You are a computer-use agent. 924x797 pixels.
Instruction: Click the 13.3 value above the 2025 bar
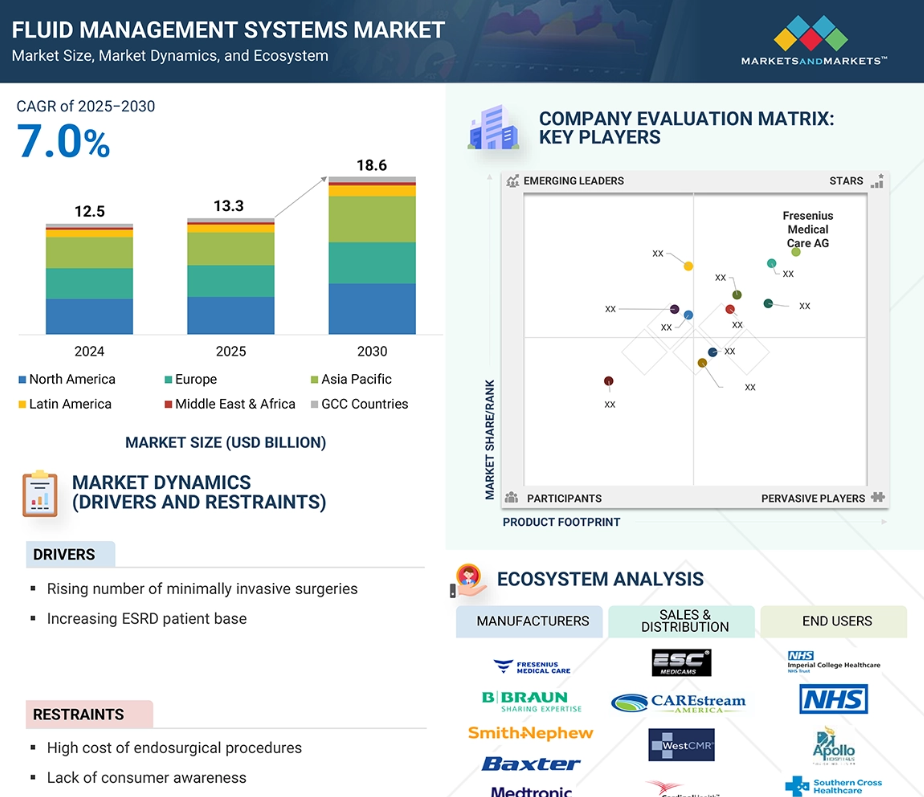229,206
